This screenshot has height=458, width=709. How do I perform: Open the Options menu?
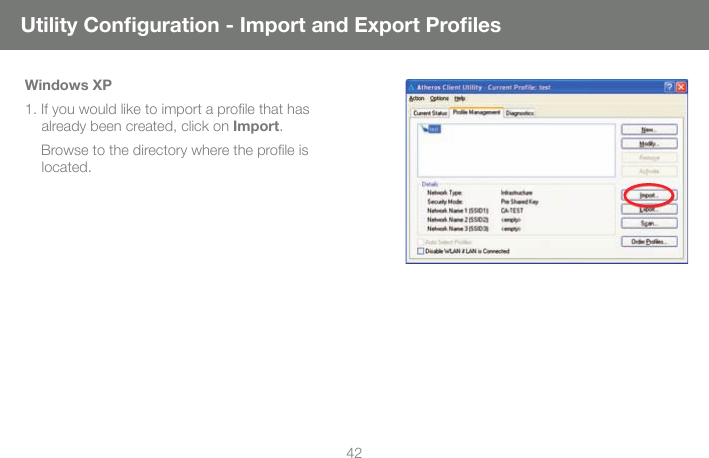(x=439, y=99)
